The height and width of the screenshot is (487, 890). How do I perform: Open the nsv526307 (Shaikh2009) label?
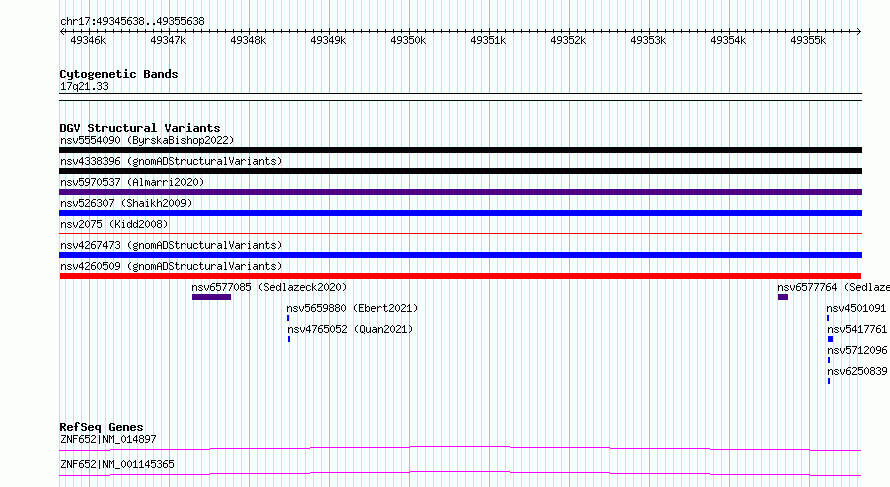[126, 203]
